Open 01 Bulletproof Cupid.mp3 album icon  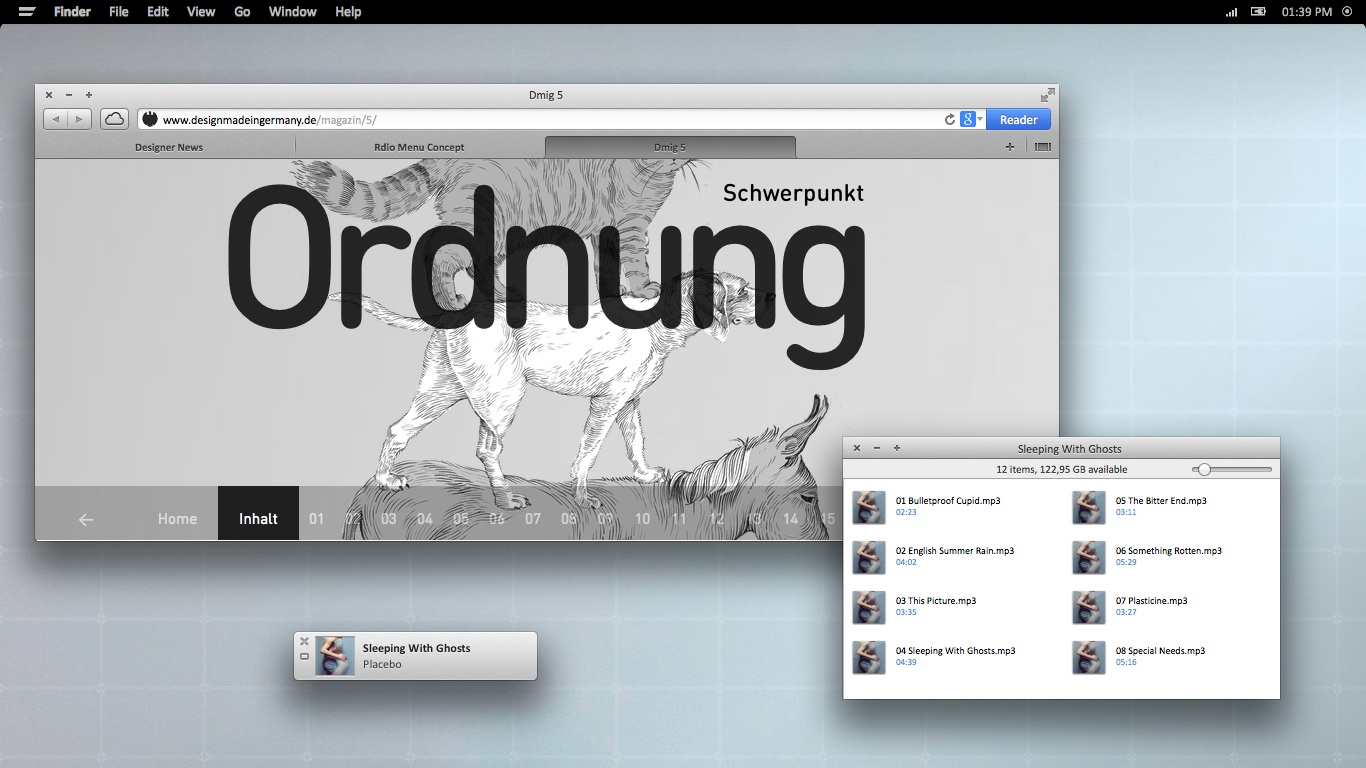(x=869, y=507)
